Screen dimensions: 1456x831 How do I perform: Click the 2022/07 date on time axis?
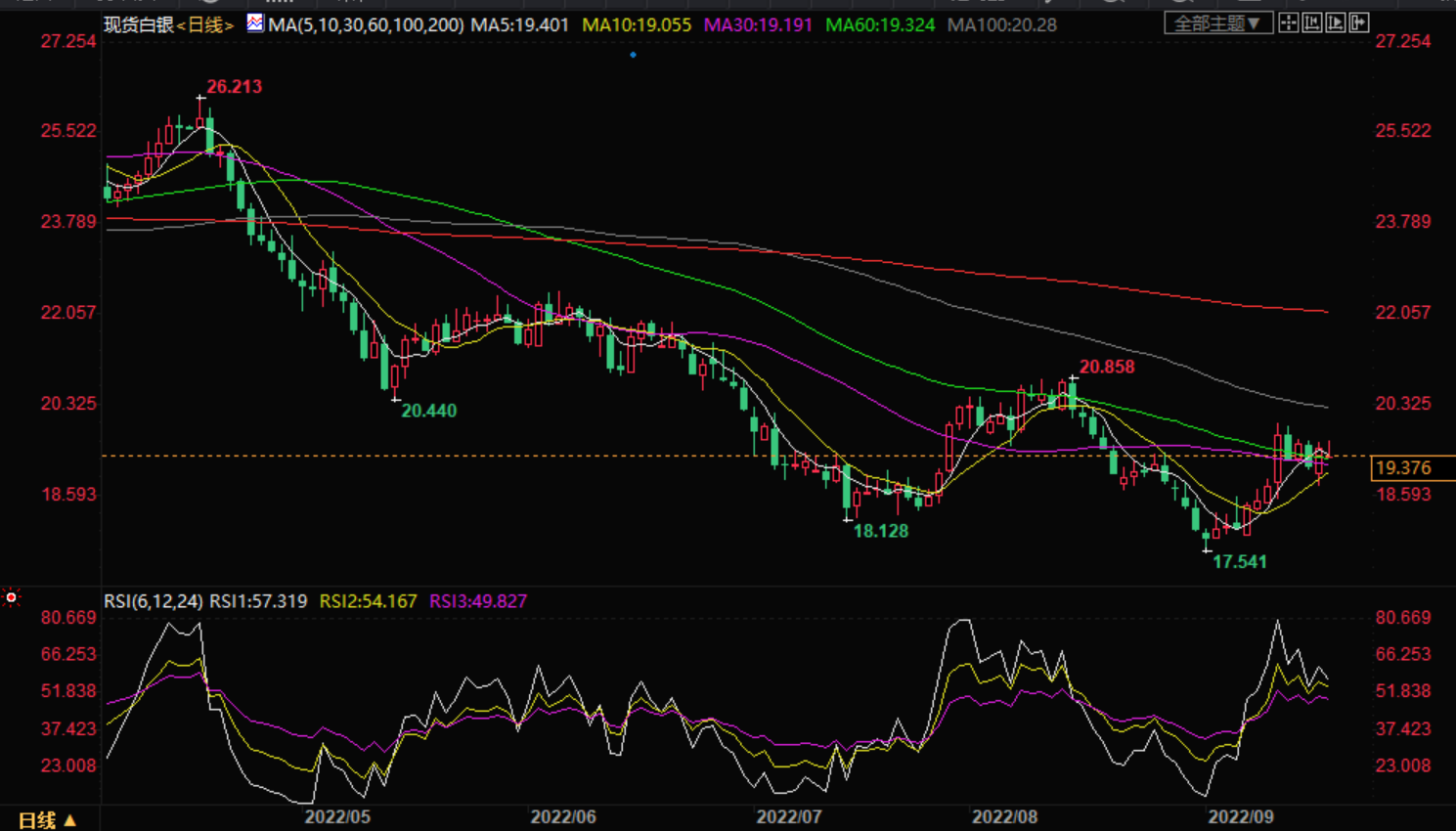coord(788,817)
